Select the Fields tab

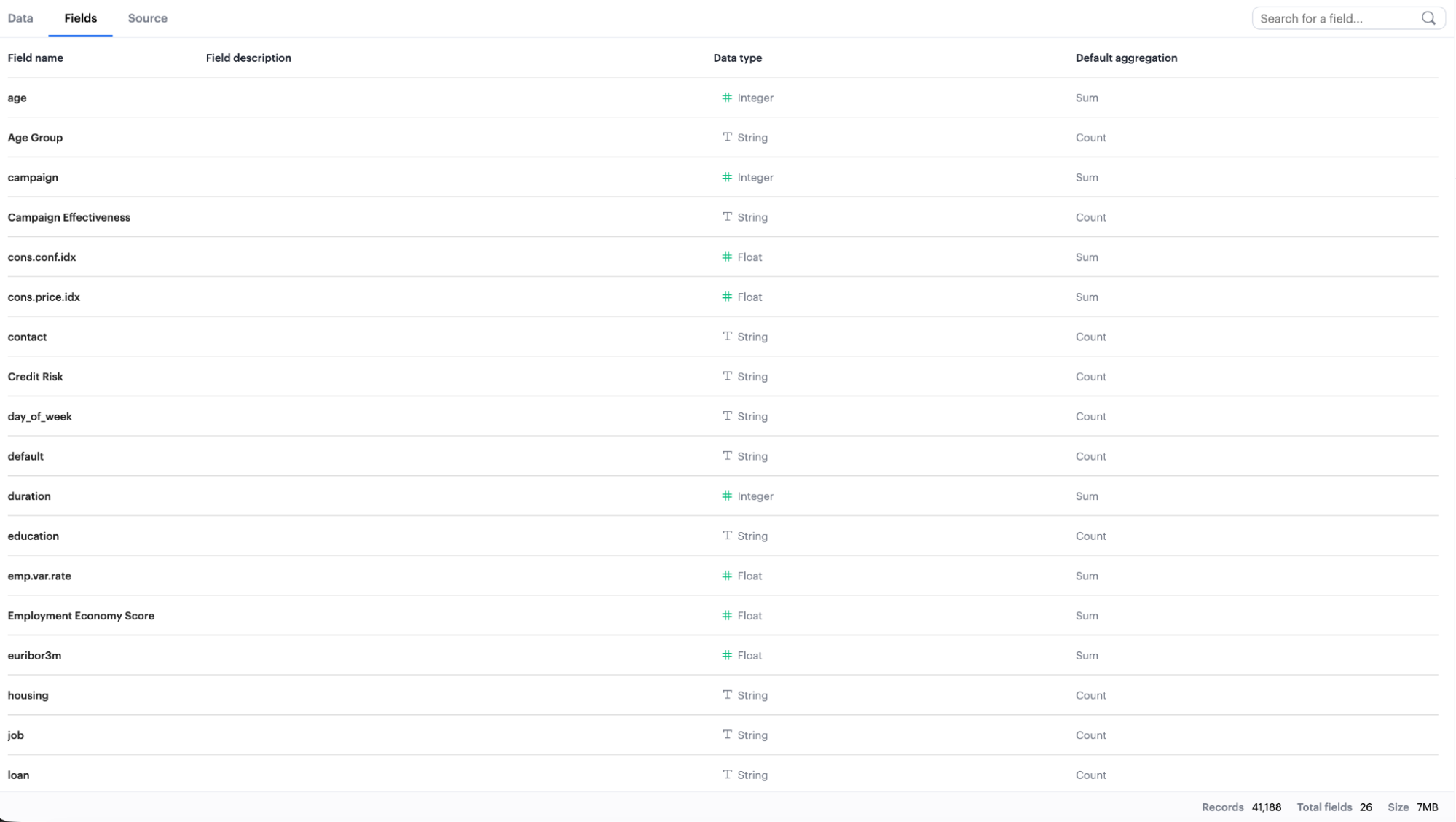point(80,18)
